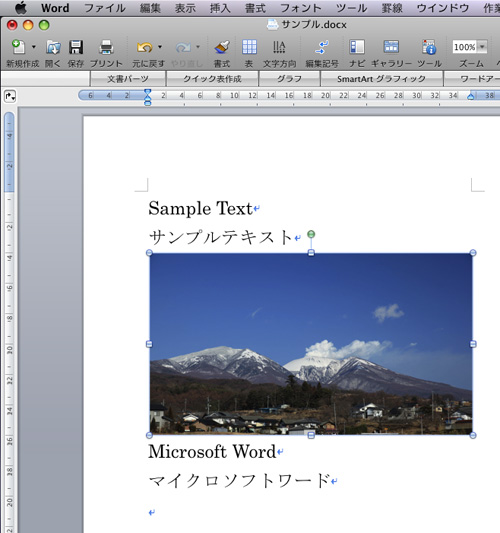Open the 編集 menu
Viewport: 500px width, 533px height.
pyautogui.click(x=150, y=8)
